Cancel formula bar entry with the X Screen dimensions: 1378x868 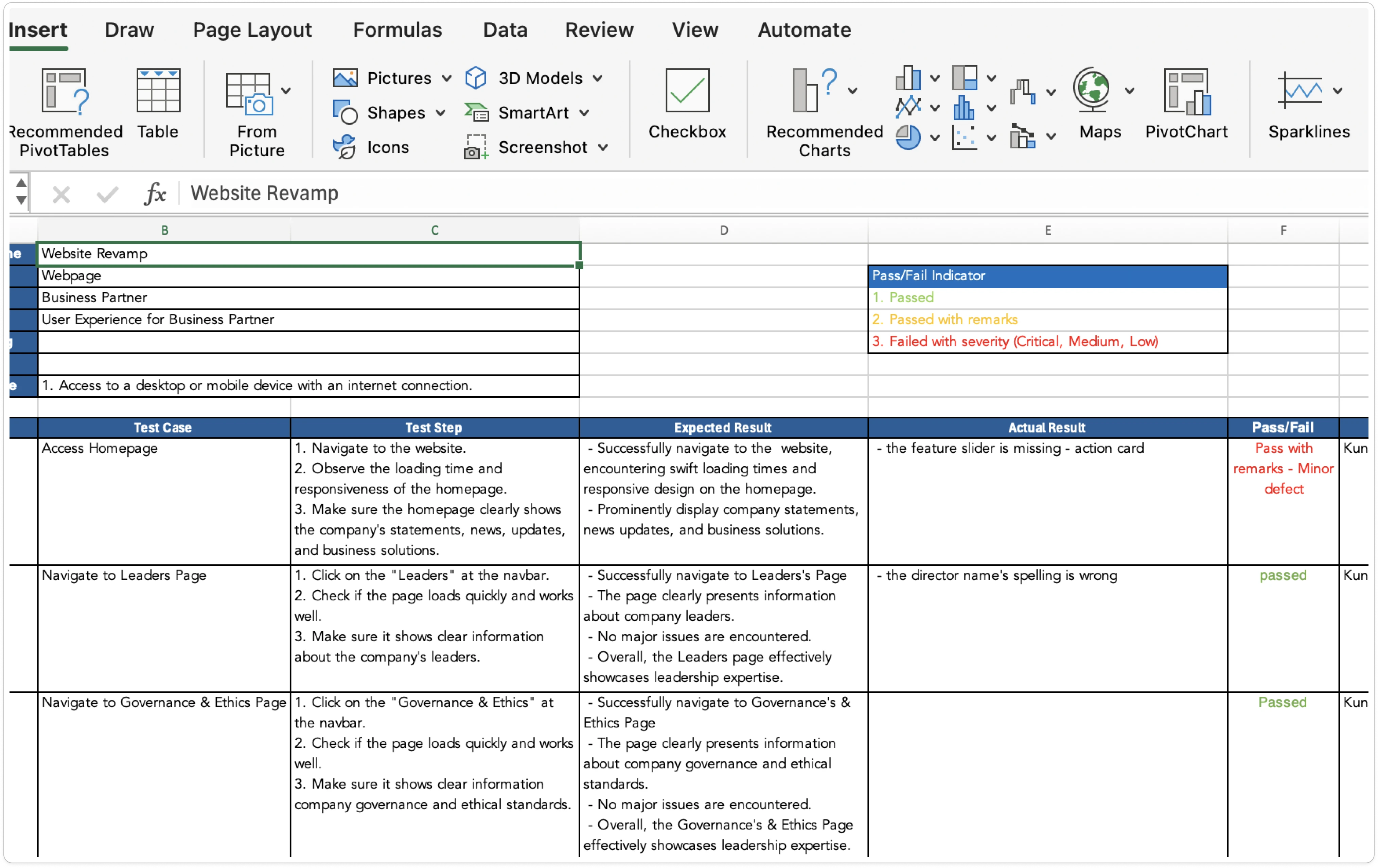[61, 195]
